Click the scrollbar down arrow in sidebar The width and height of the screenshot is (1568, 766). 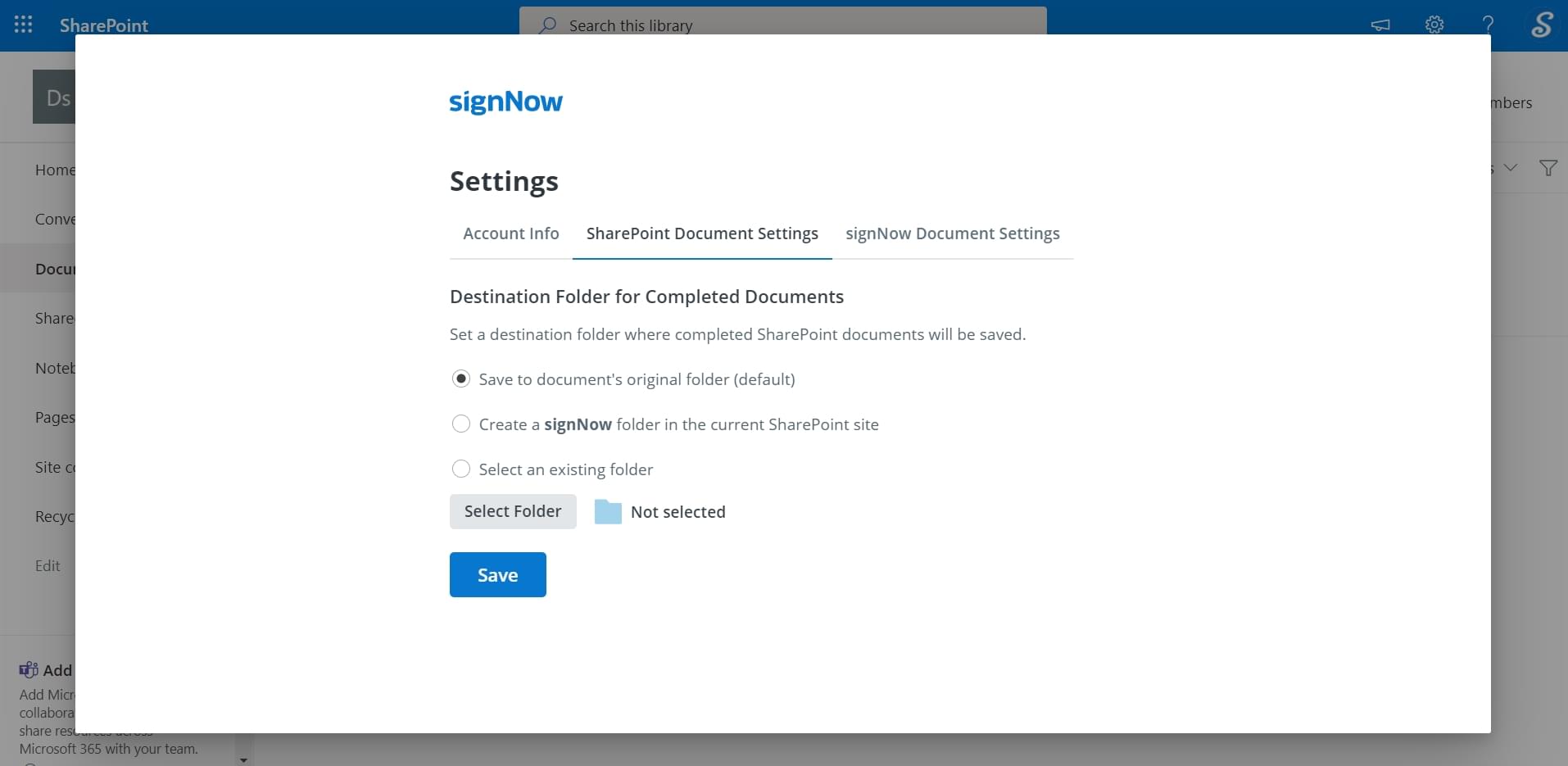pos(243,759)
